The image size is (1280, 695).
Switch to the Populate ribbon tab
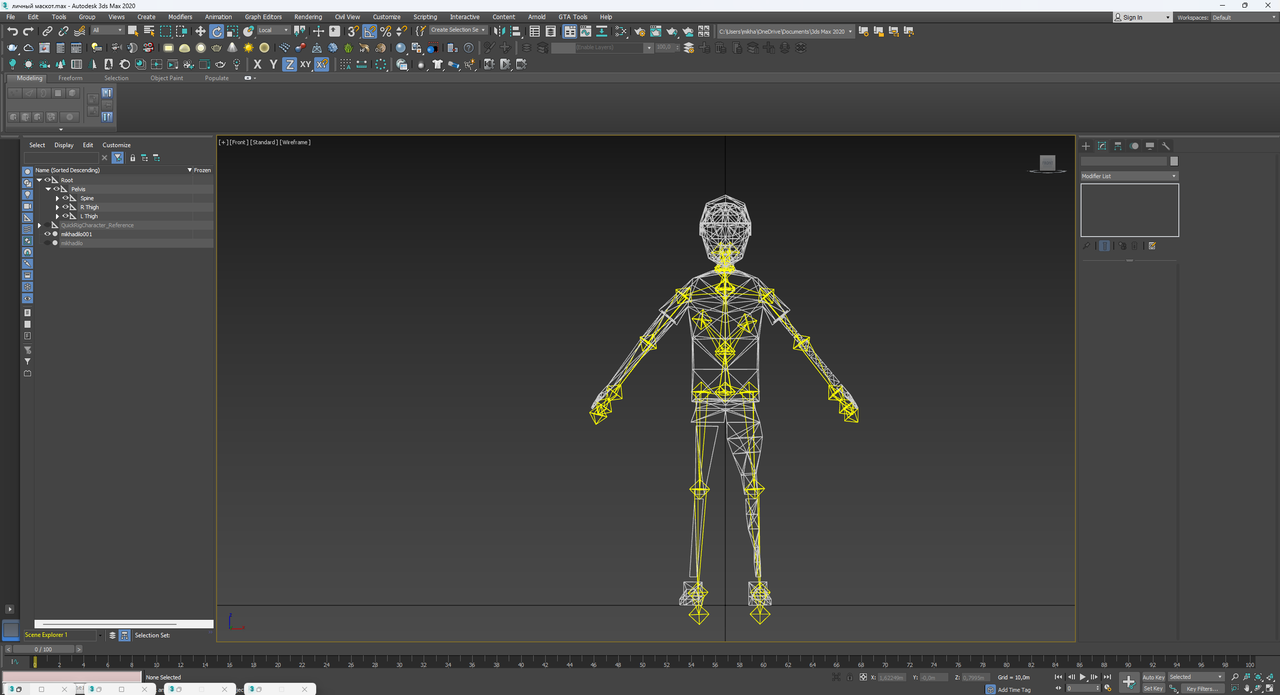tap(217, 78)
